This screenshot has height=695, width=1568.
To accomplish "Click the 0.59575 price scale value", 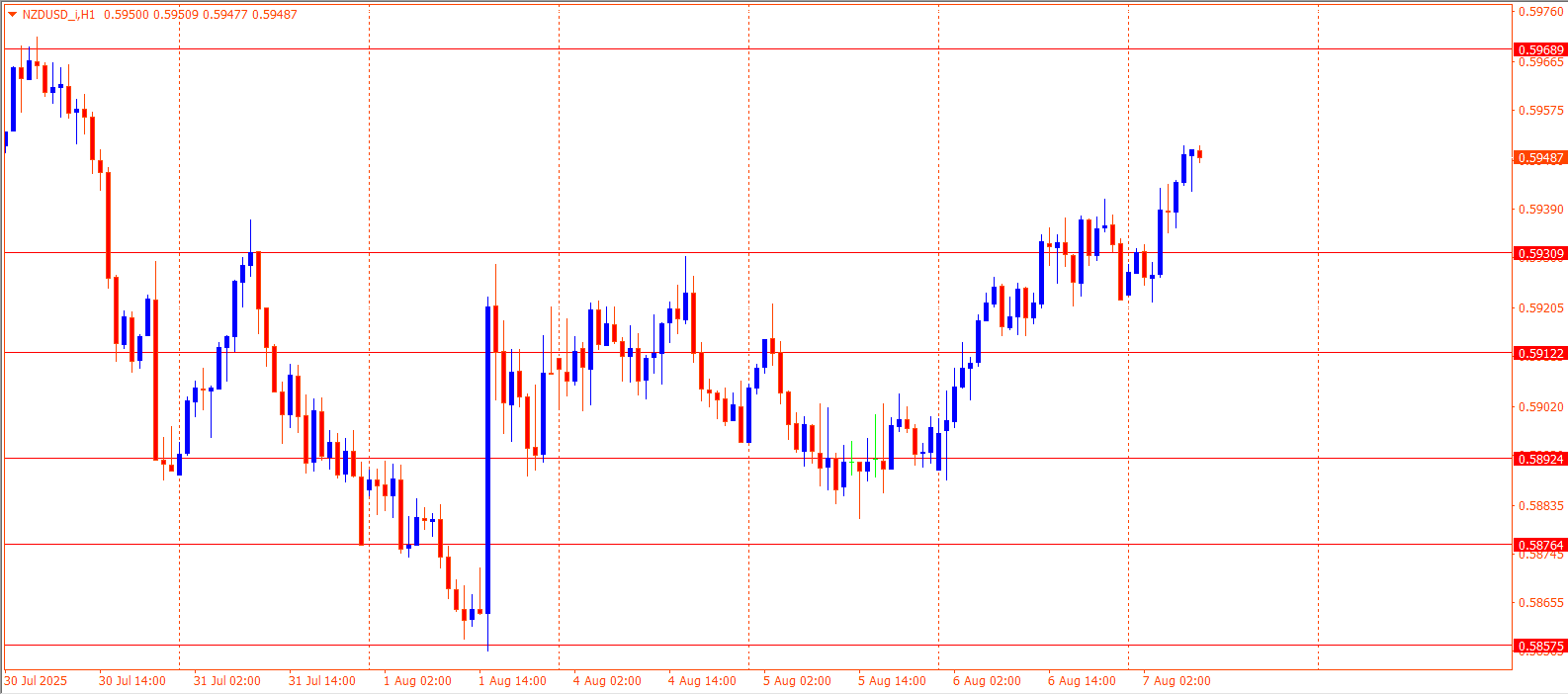I will click(1541, 111).
